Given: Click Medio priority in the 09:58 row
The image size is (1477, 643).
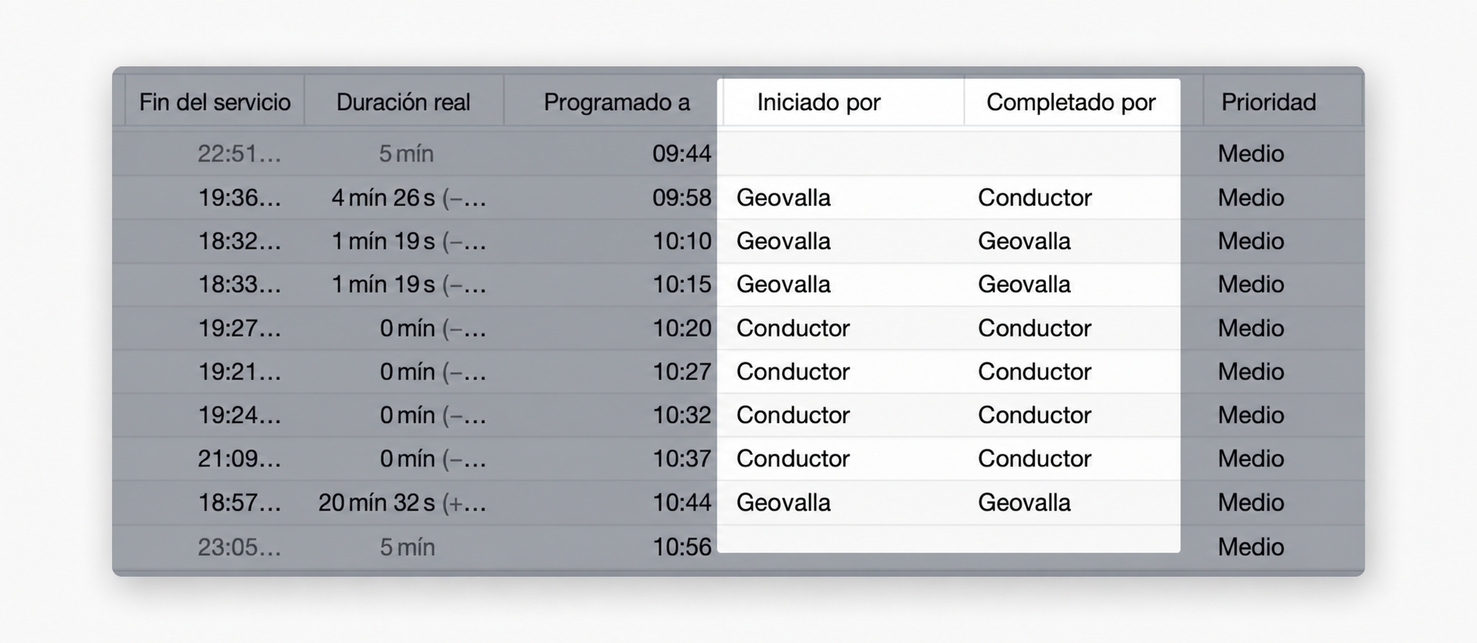Looking at the screenshot, I should (1251, 198).
